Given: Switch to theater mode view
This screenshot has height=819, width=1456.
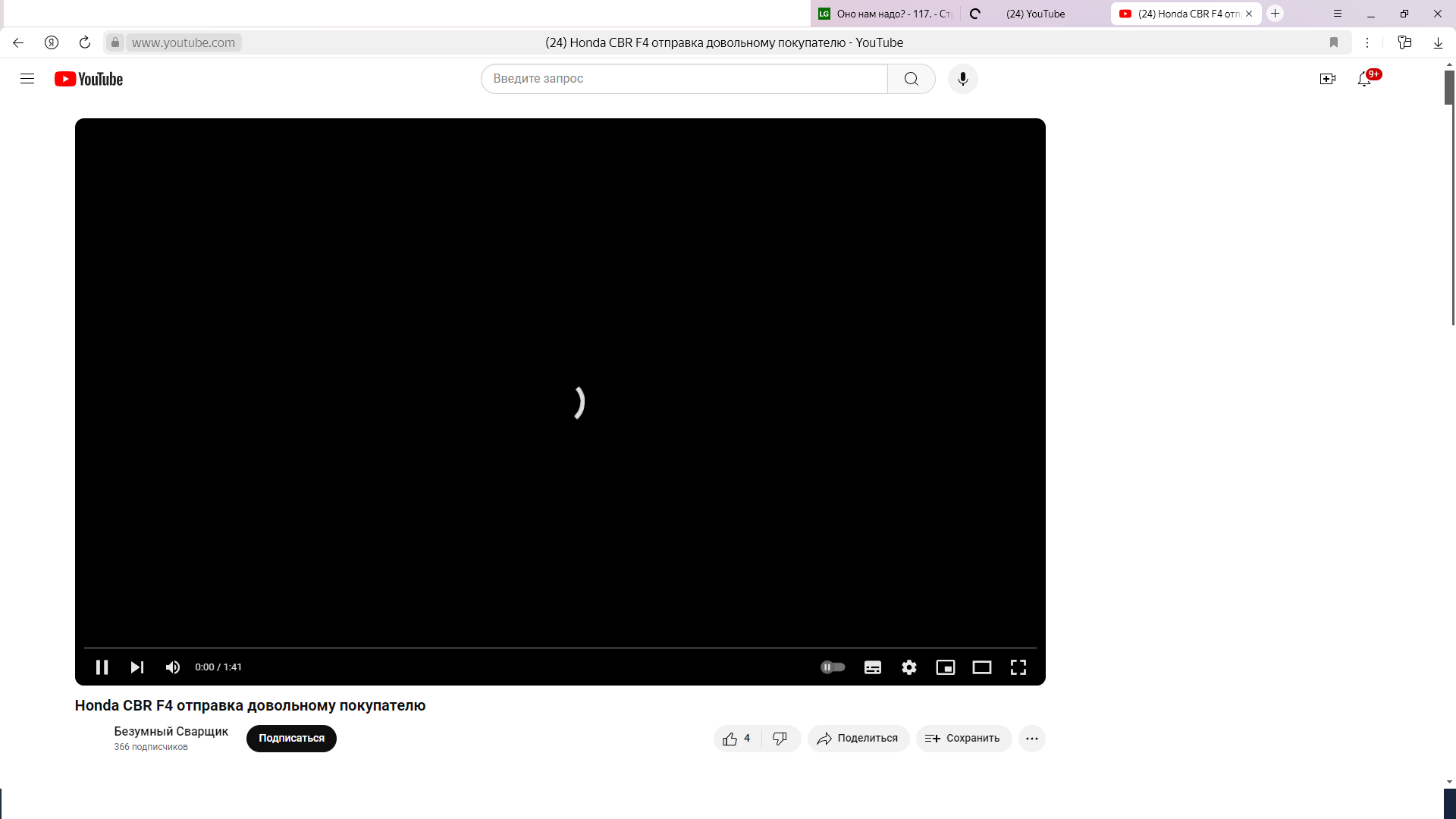Looking at the screenshot, I should [x=982, y=667].
